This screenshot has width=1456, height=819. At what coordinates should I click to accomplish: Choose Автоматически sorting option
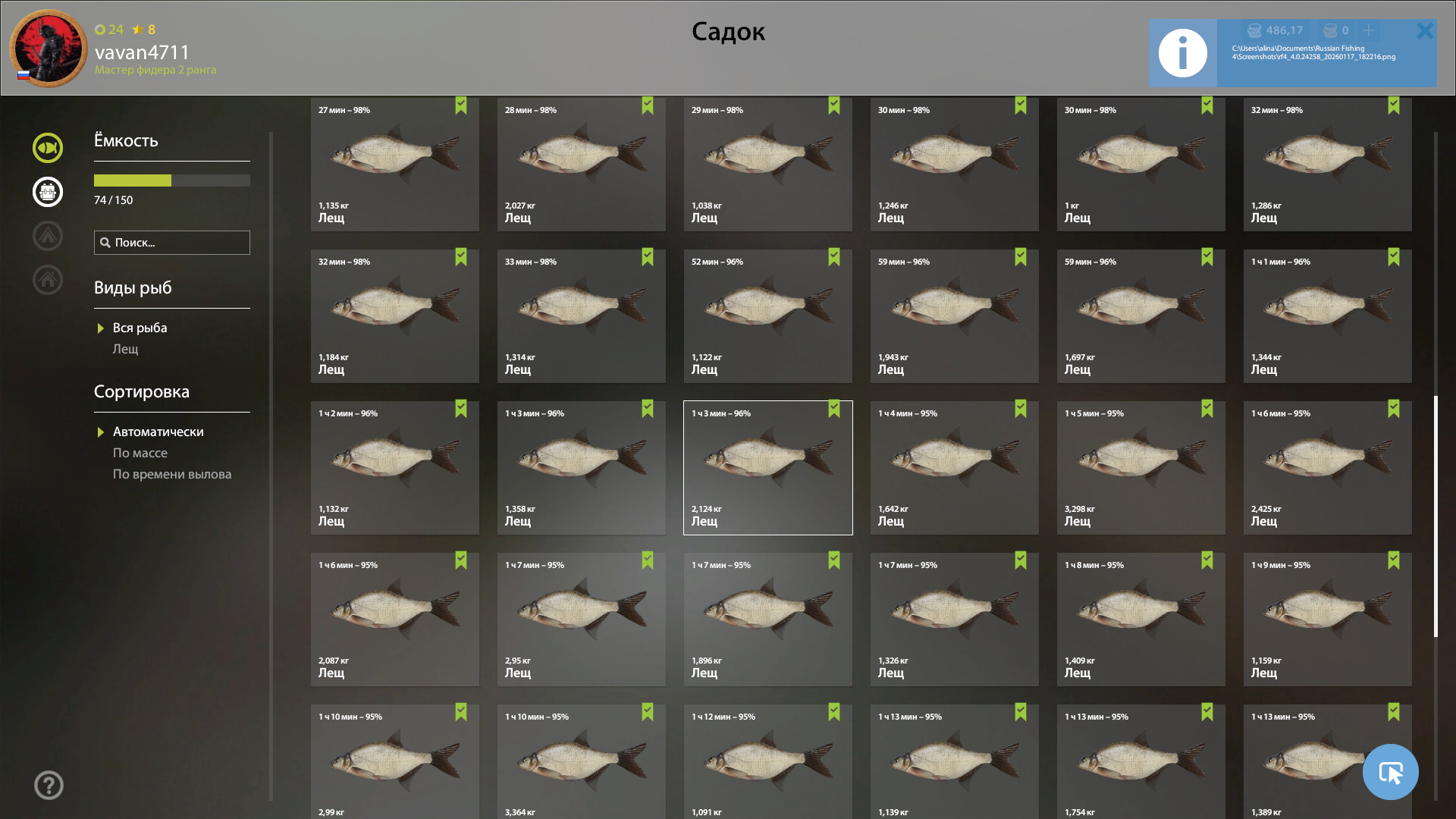pyautogui.click(x=158, y=431)
